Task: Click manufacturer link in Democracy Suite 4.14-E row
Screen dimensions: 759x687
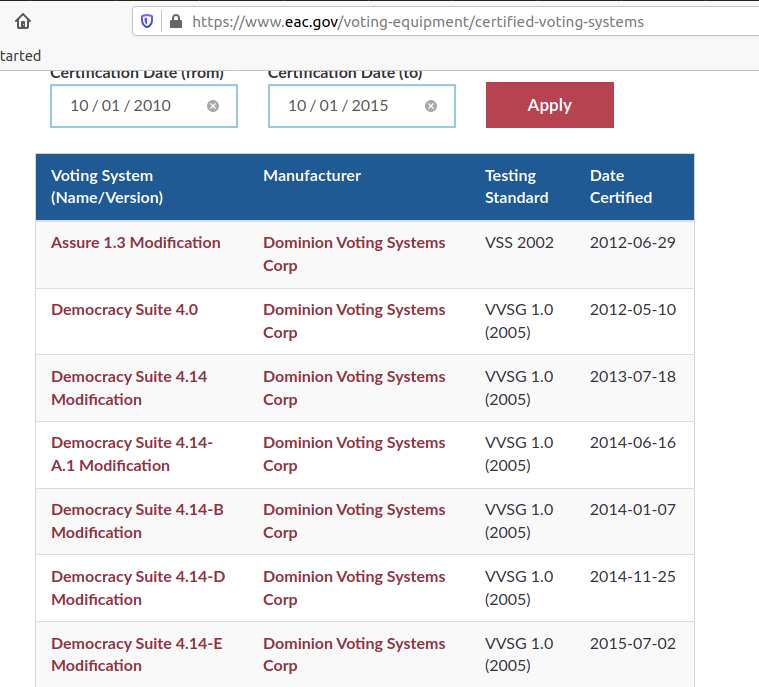Action: click(x=354, y=655)
